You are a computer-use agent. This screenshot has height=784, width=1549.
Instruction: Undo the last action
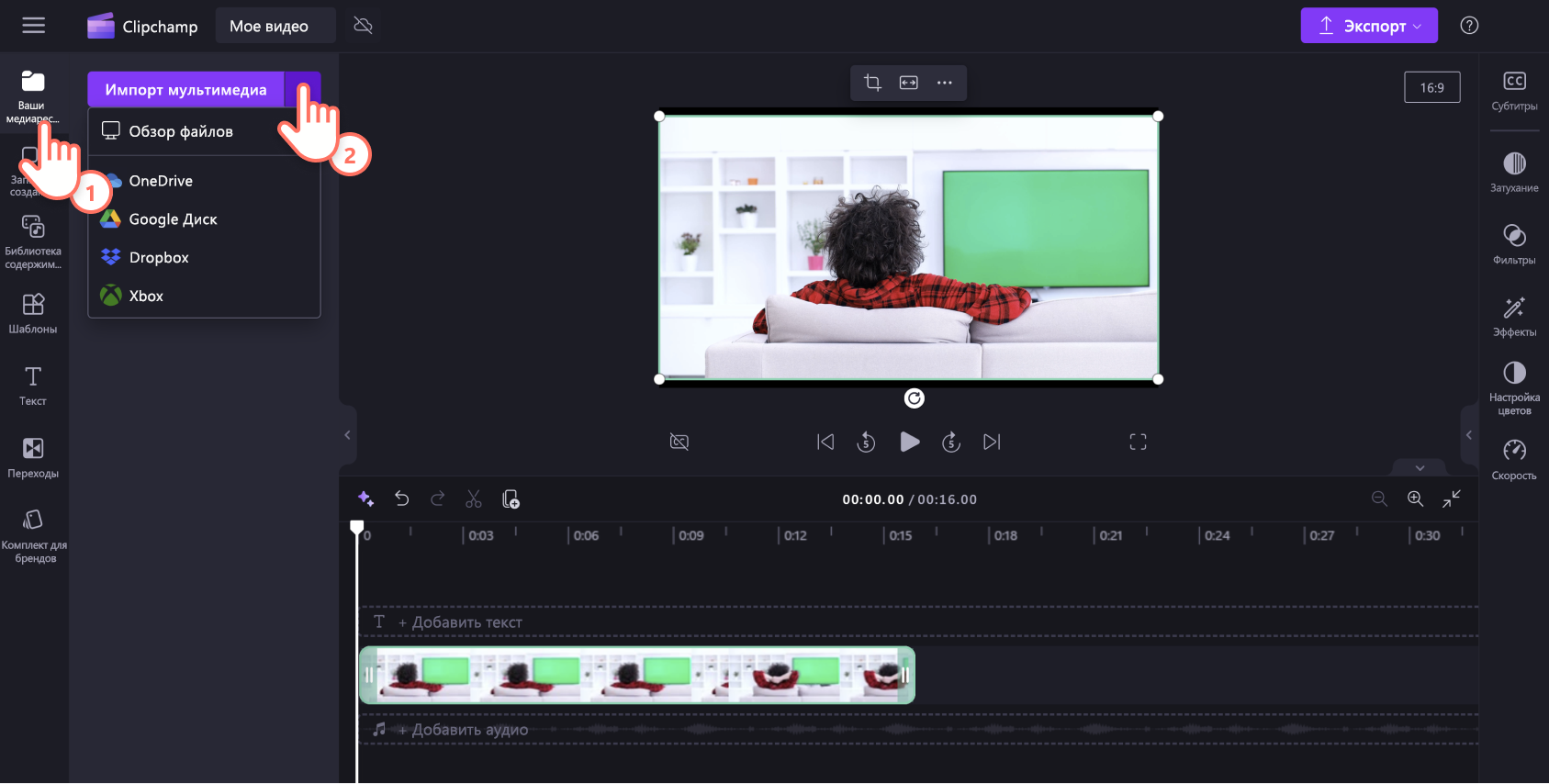(x=401, y=498)
